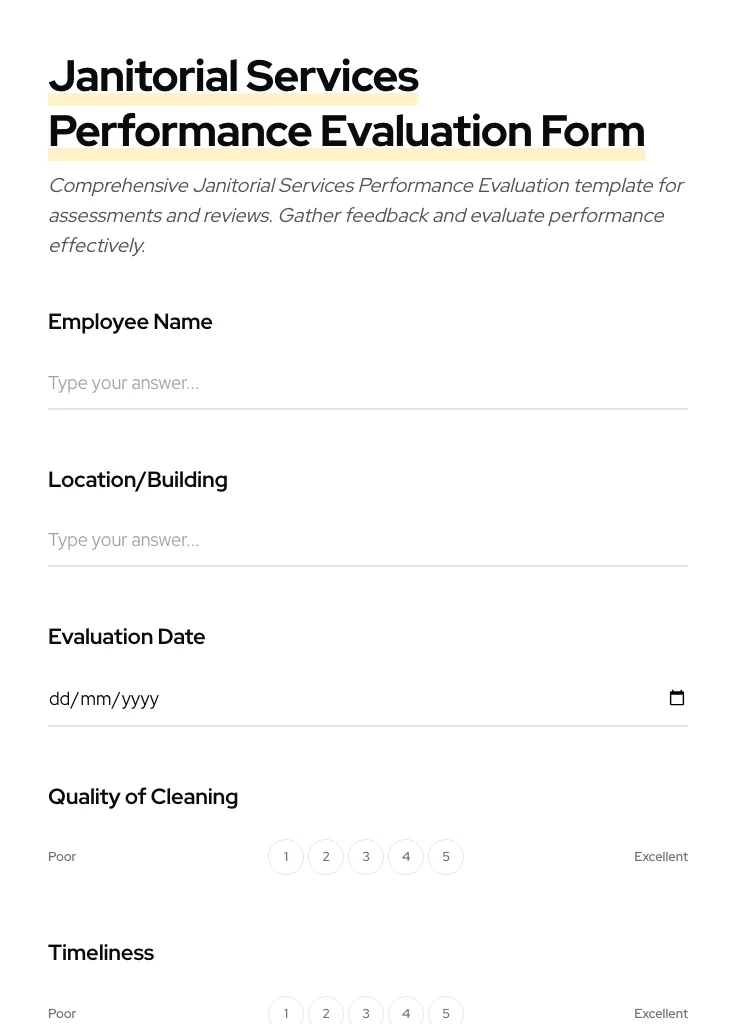Select the Quality of Cleaning heading
This screenshot has height=1024, width=736.
point(143,797)
